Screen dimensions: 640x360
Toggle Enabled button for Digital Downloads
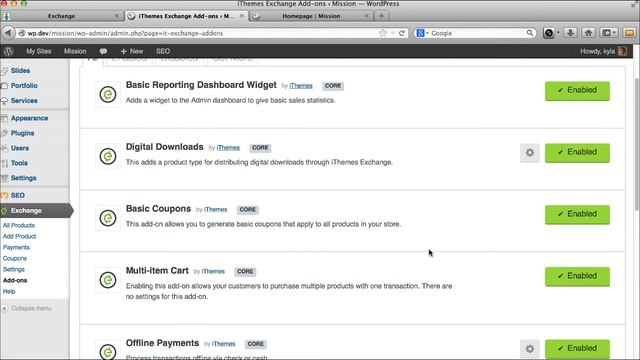click(577, 153)
